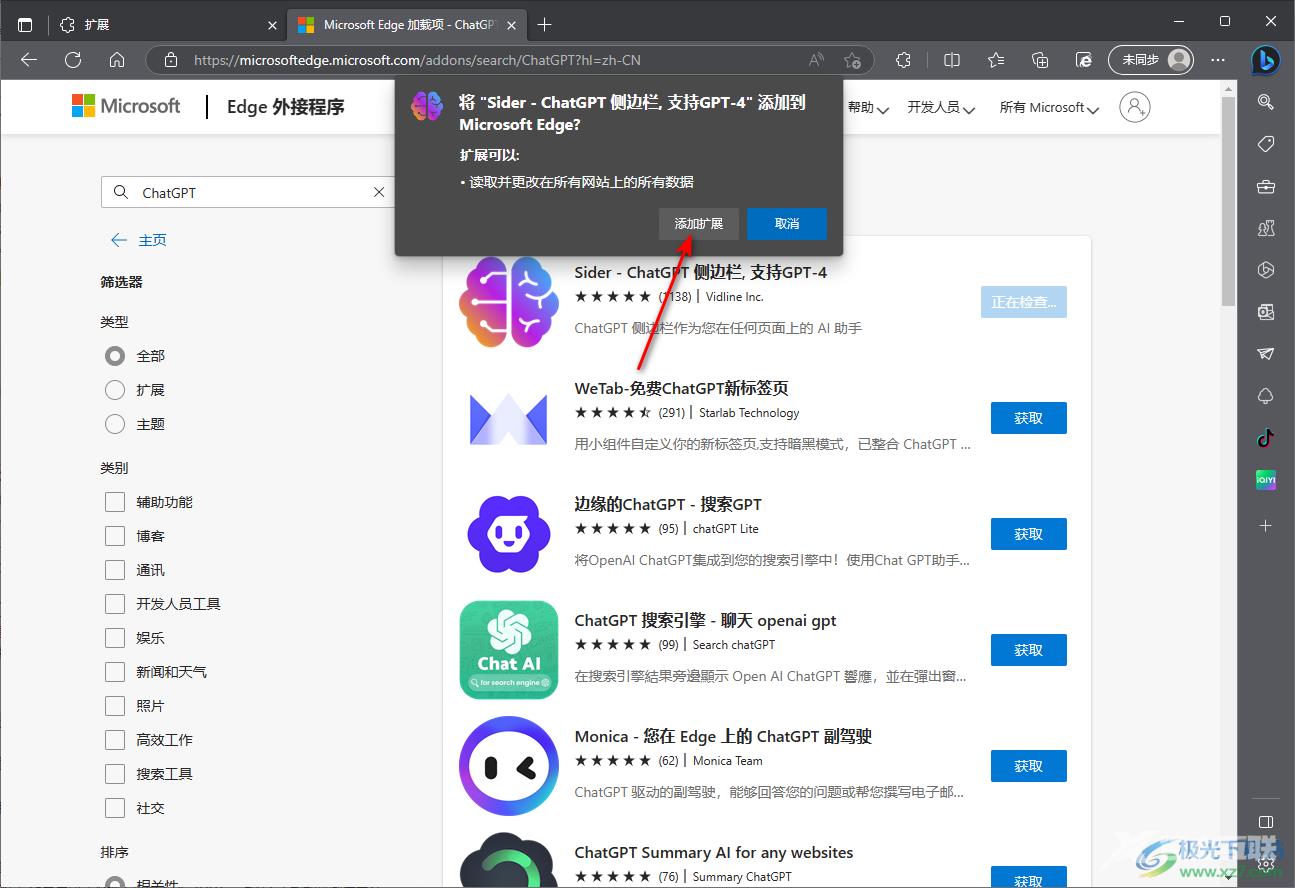Viewport: 1295px width, 888px height.
Task: Check the 博客 category checkbox
Action: coord(115,536)
